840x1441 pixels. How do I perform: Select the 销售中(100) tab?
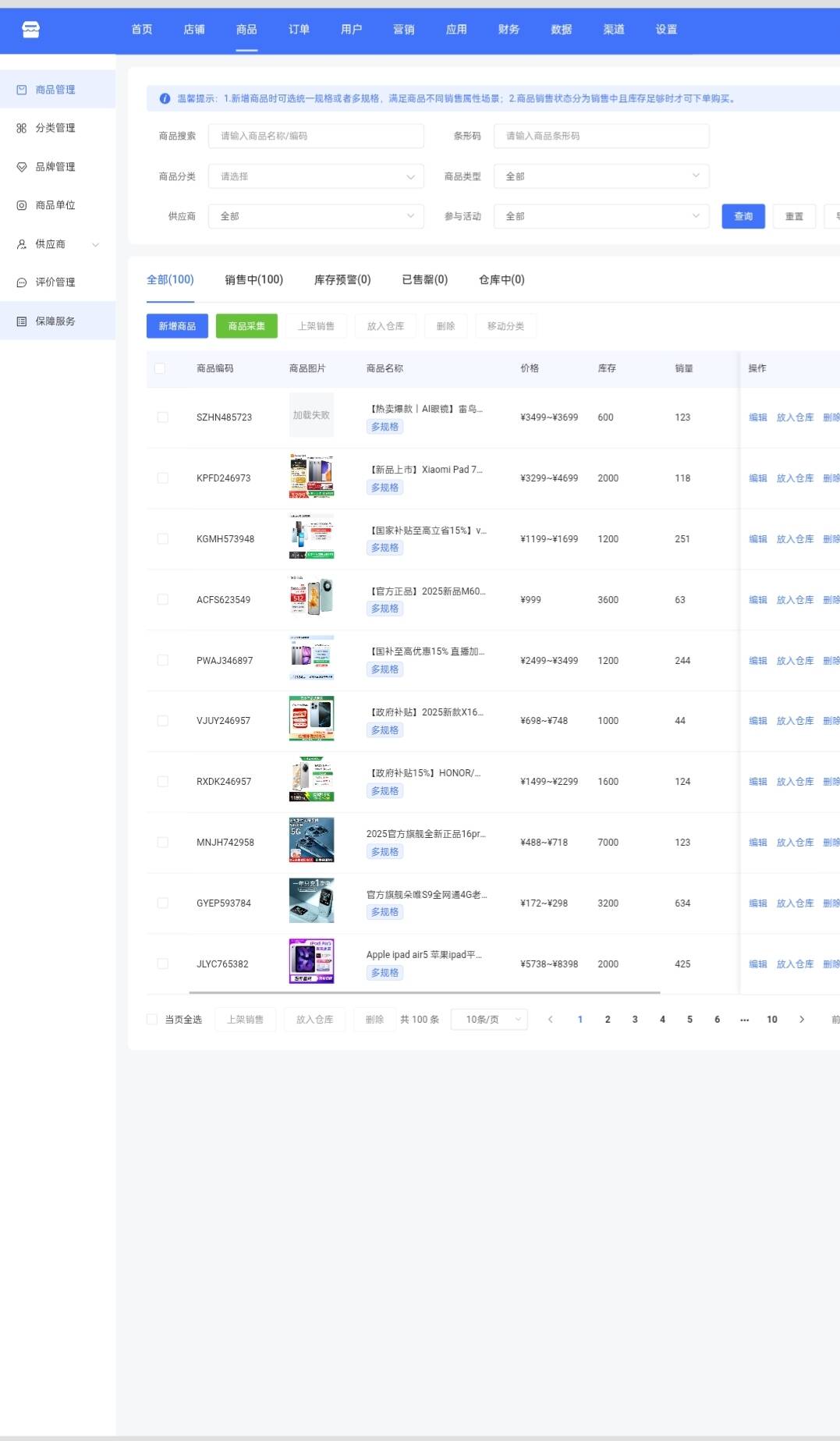[254, 279]
